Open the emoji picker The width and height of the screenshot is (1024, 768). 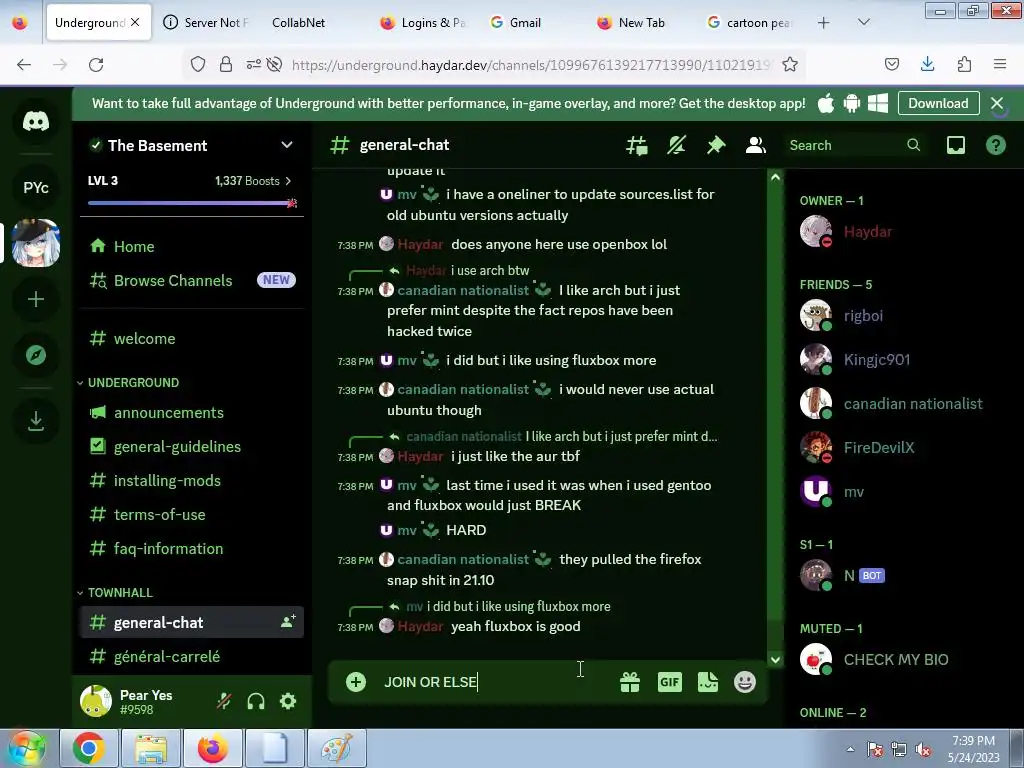point(745,682)
